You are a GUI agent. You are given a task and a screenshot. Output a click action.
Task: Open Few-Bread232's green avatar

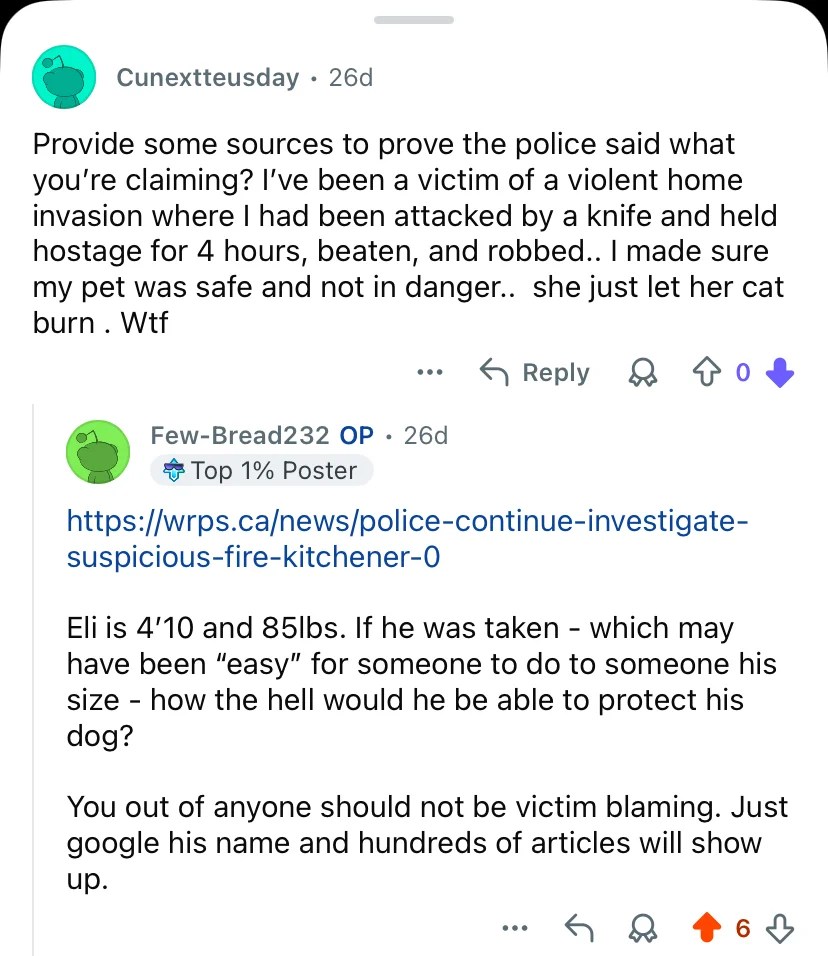pos(98,452)
